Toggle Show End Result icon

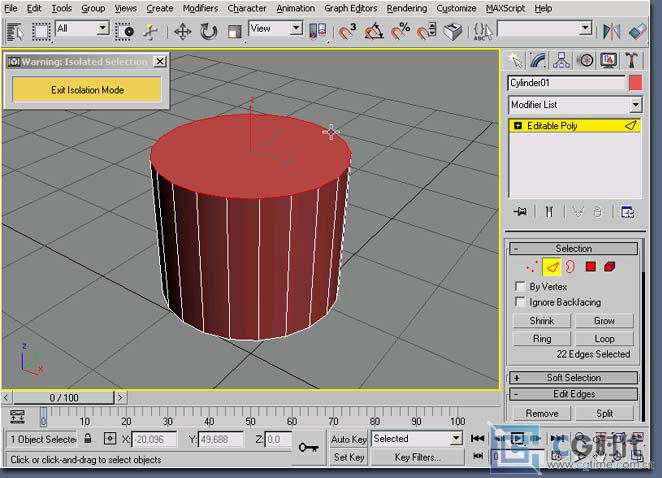click(549, 212)
